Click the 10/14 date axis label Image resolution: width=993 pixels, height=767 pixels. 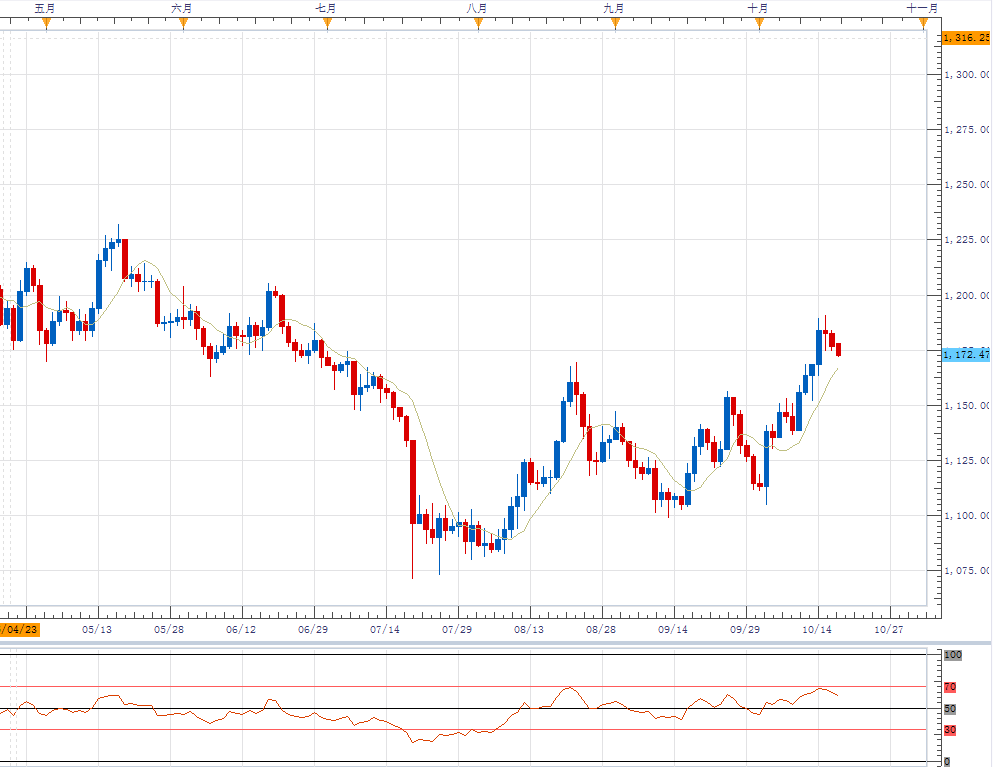pyautogui.click(x=818, y=630)
